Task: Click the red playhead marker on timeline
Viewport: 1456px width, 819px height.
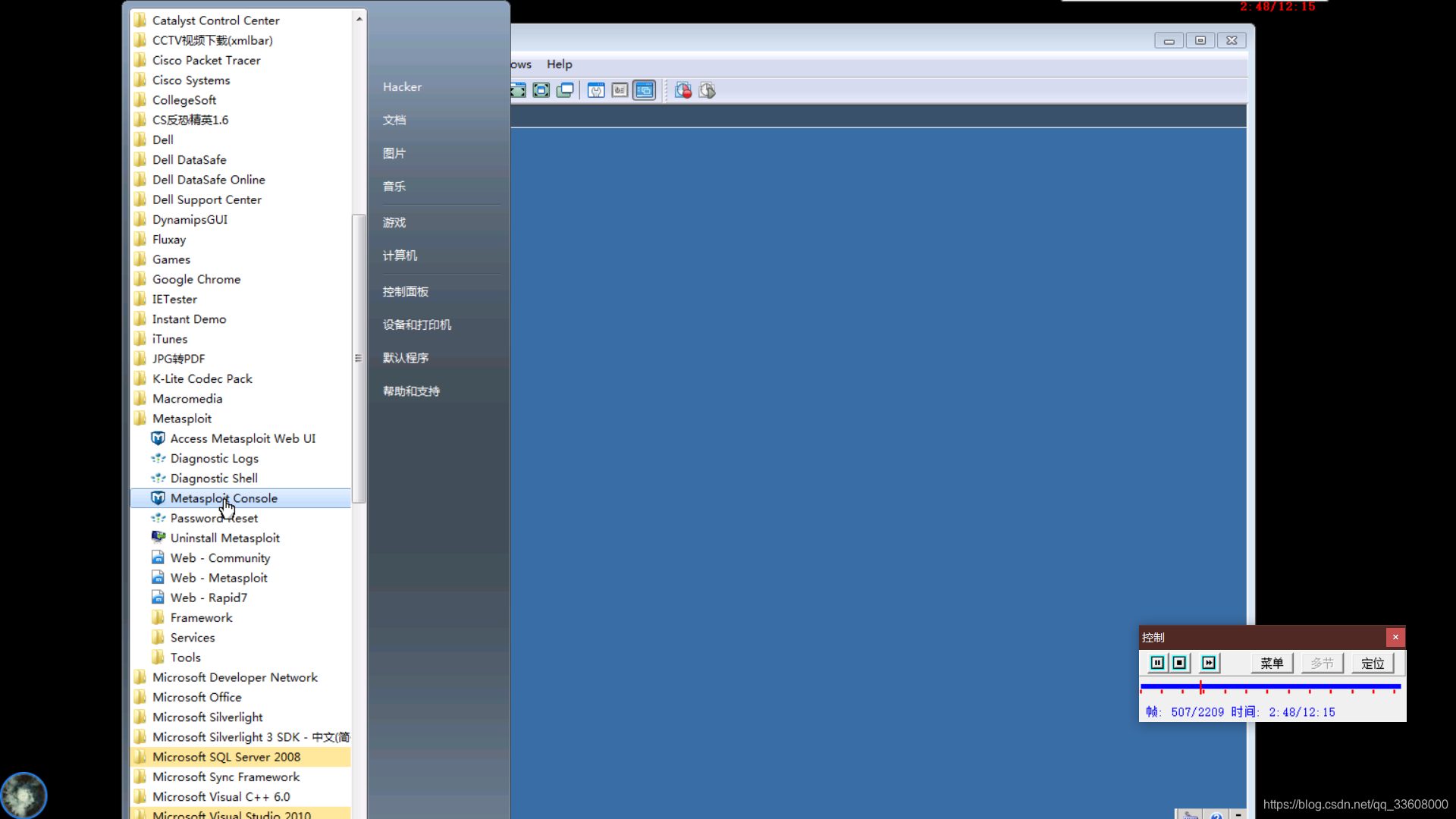Action: point(1201,687)
